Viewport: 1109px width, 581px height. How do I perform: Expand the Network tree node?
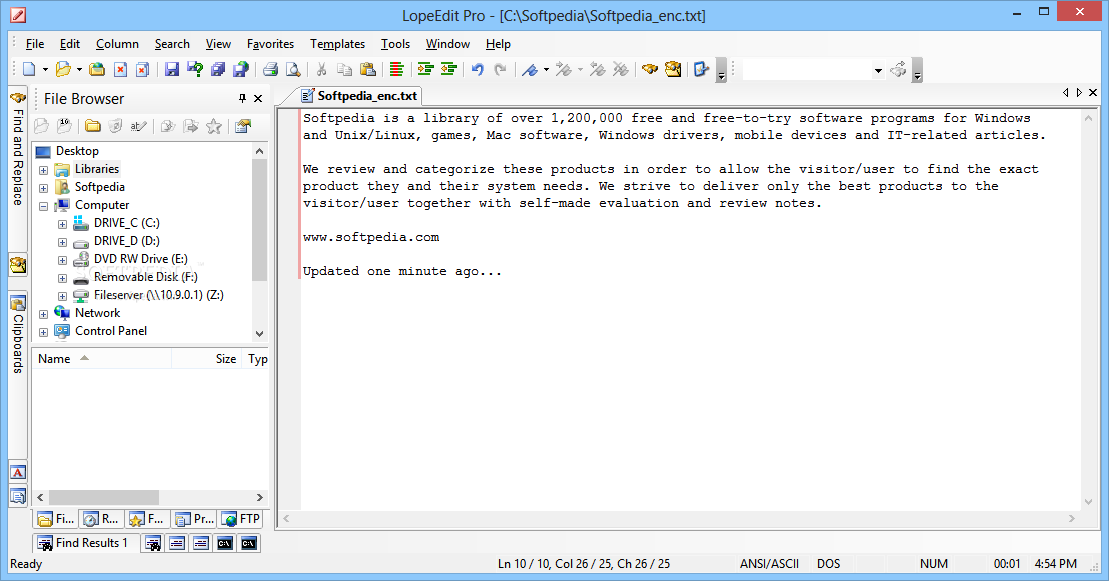point(44,314)
